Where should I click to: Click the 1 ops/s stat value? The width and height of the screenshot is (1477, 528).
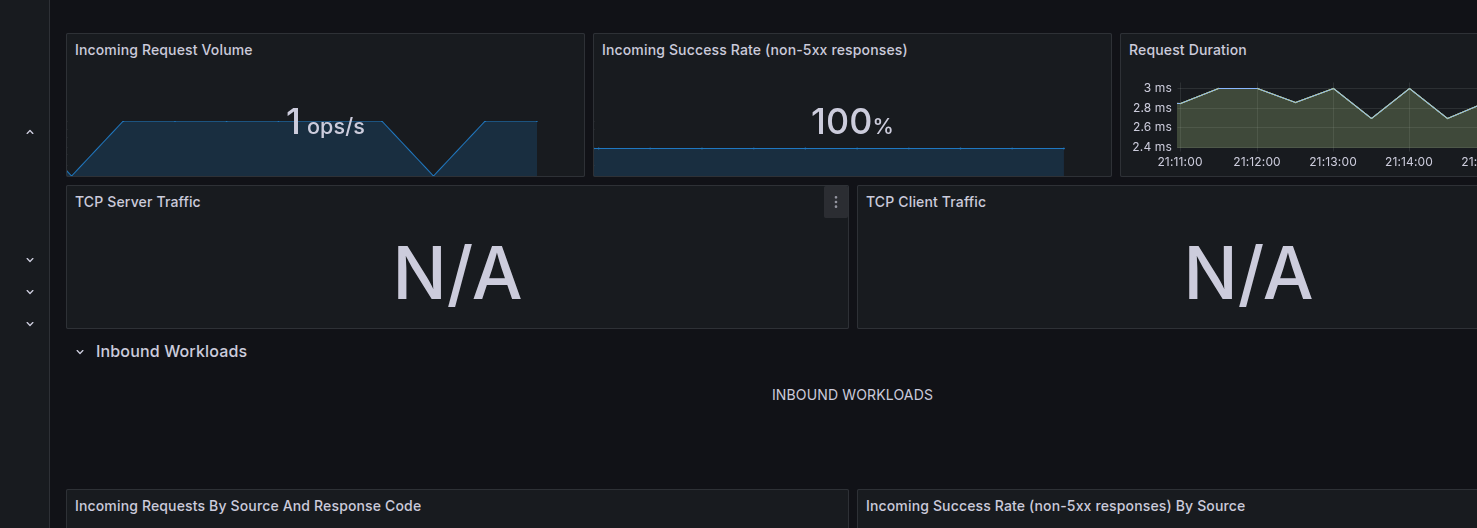[x=324, y=123]
